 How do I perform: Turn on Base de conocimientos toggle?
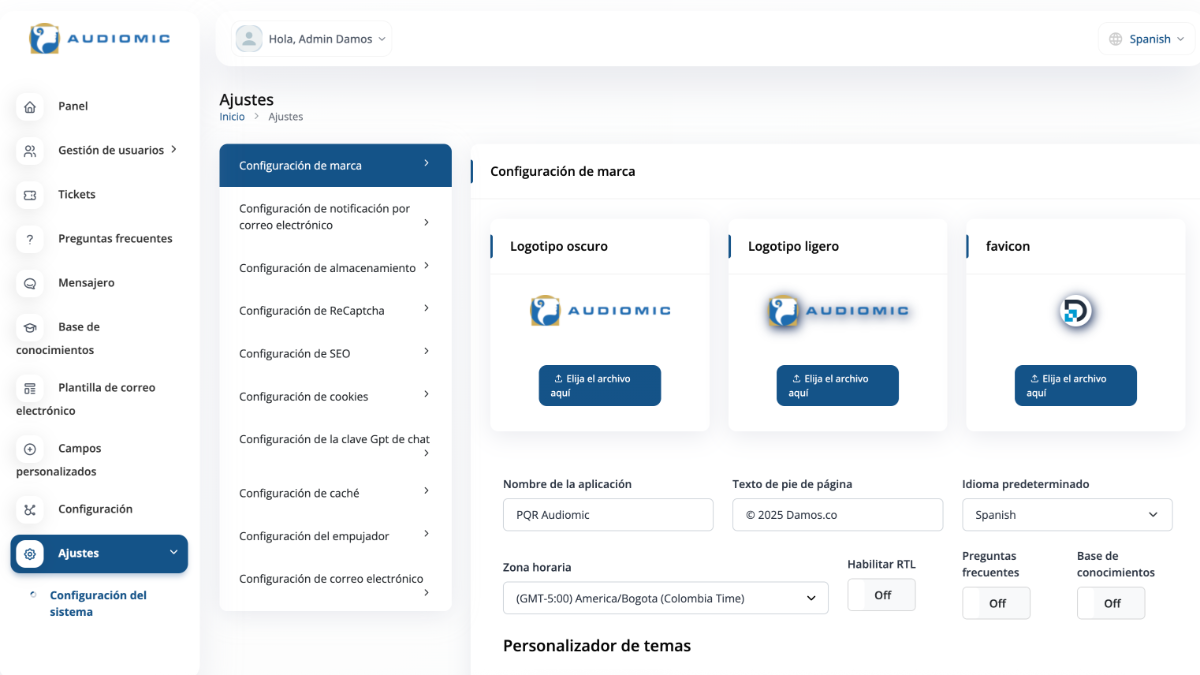coord(1111,603)
